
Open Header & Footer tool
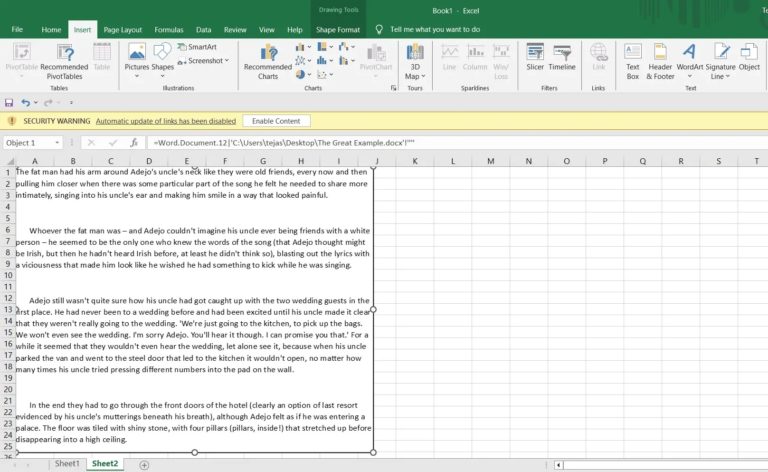pos(660,58)
